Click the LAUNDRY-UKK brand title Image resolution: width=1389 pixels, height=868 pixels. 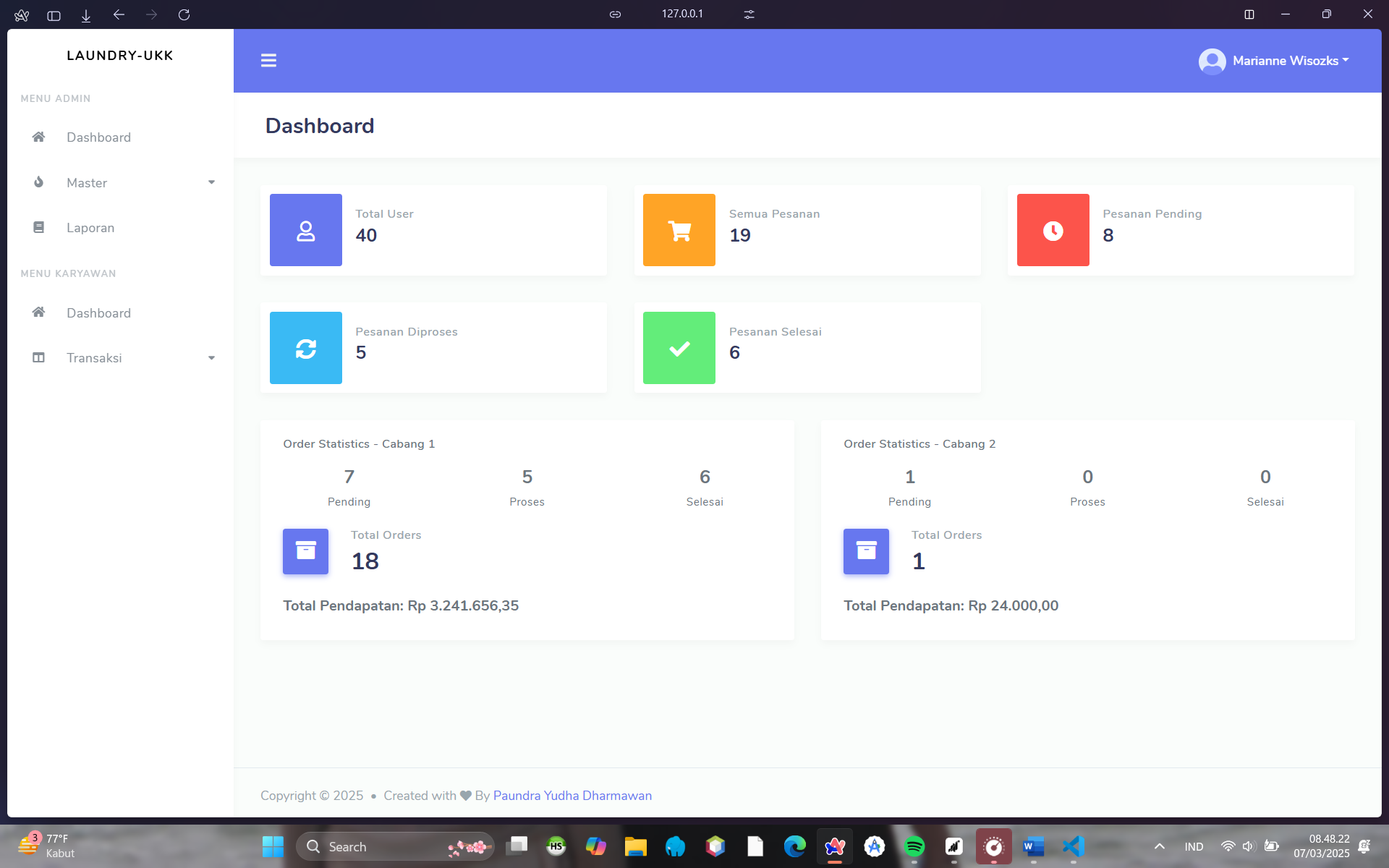[x=119, y=55]
